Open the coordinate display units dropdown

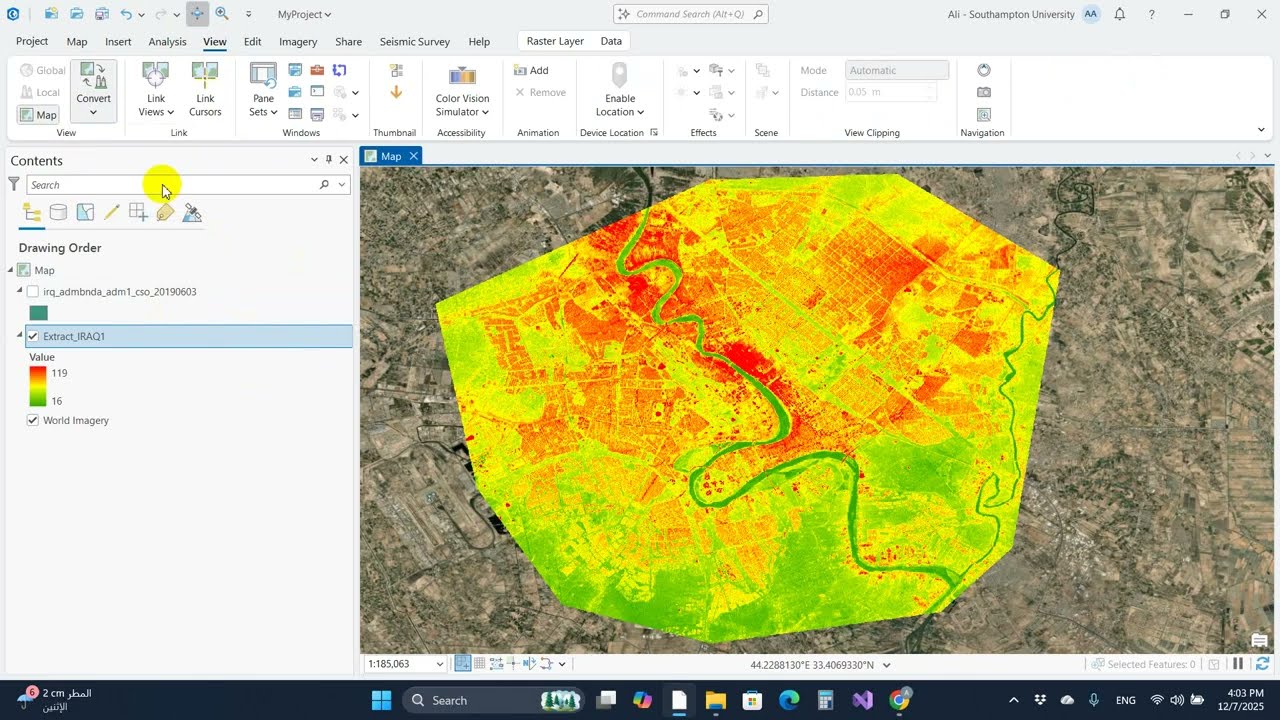[886, 664]
